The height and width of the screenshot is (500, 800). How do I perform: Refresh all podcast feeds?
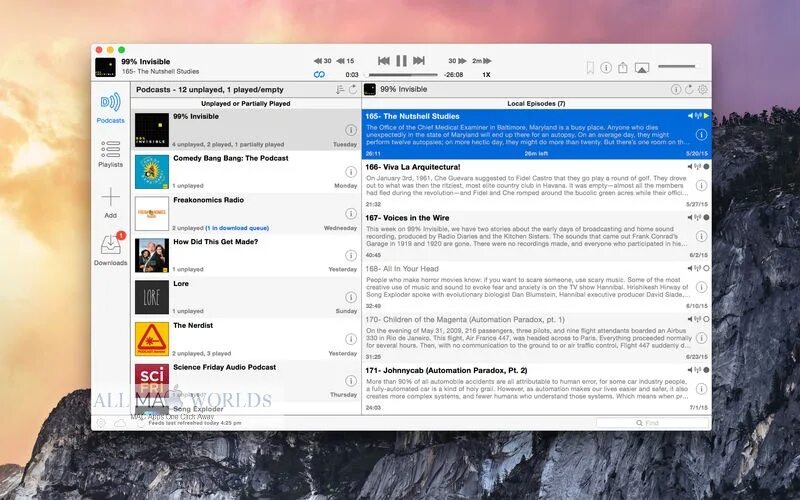[353, 89]
